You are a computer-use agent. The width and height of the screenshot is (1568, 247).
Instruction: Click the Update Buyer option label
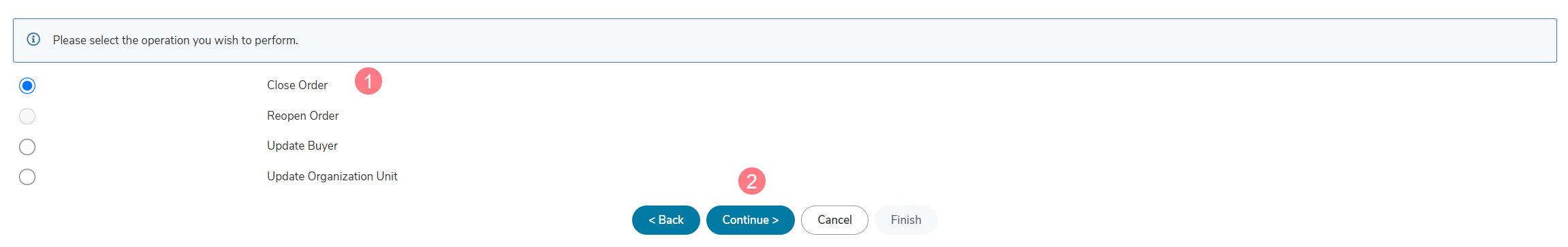tap(302, 146)
